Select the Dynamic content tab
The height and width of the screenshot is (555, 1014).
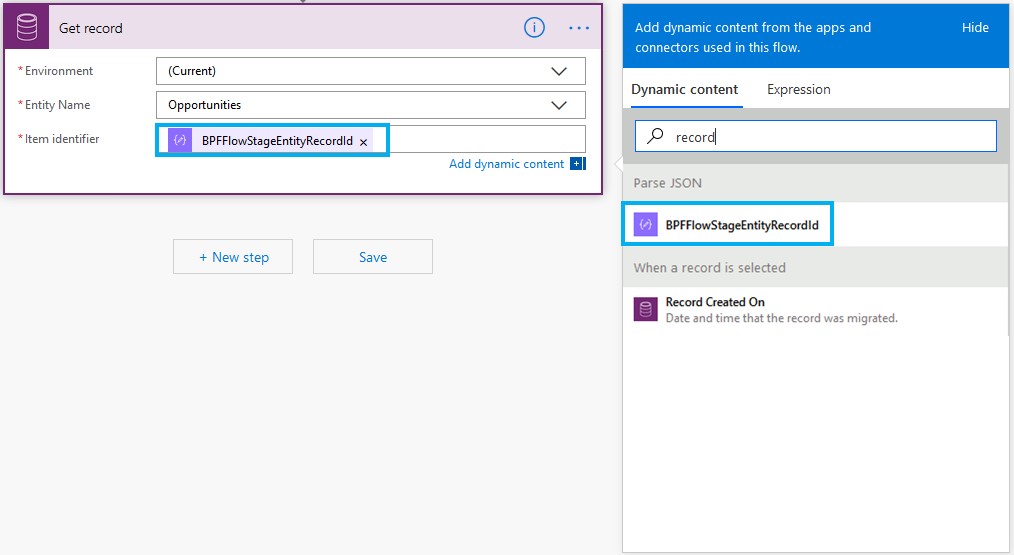click(684, 89)
